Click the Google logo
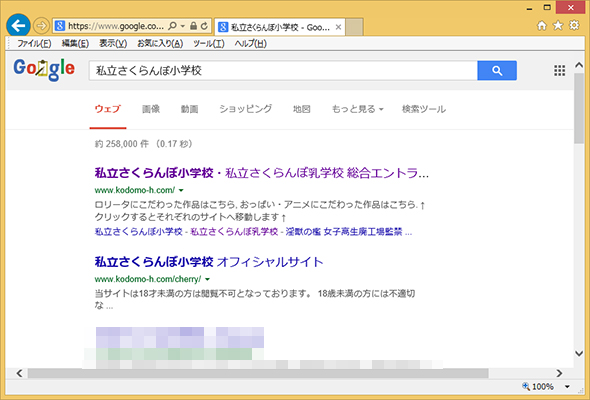 tap(44, 70)
